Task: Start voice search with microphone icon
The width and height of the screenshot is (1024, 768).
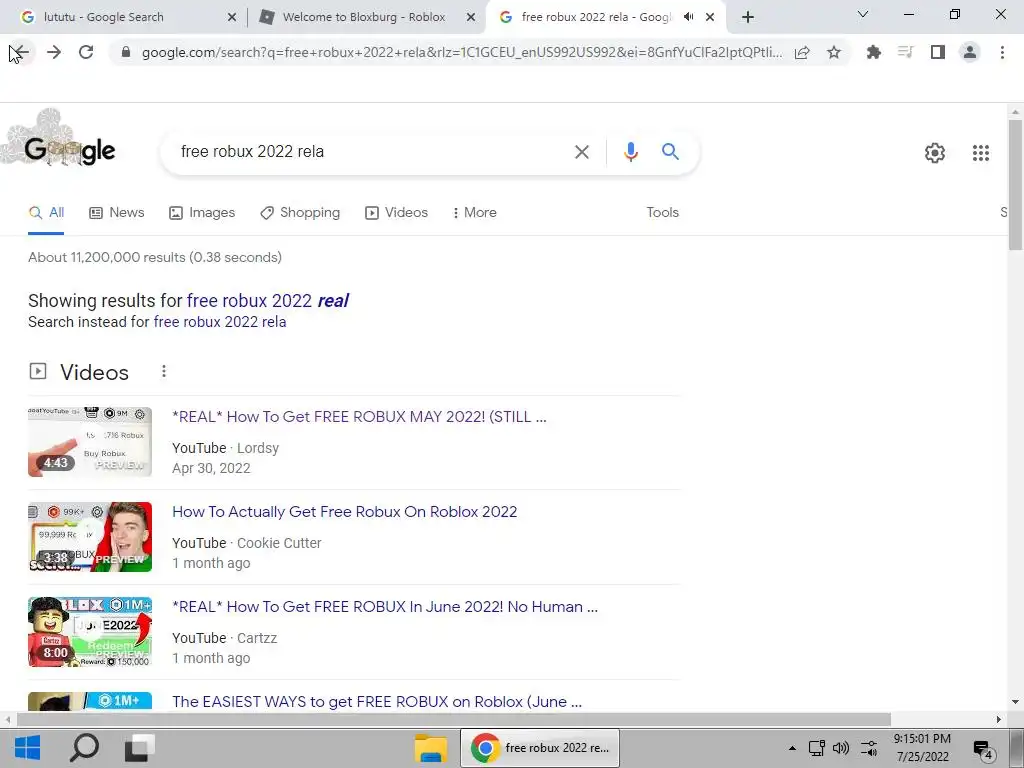Action: (630, 152)
